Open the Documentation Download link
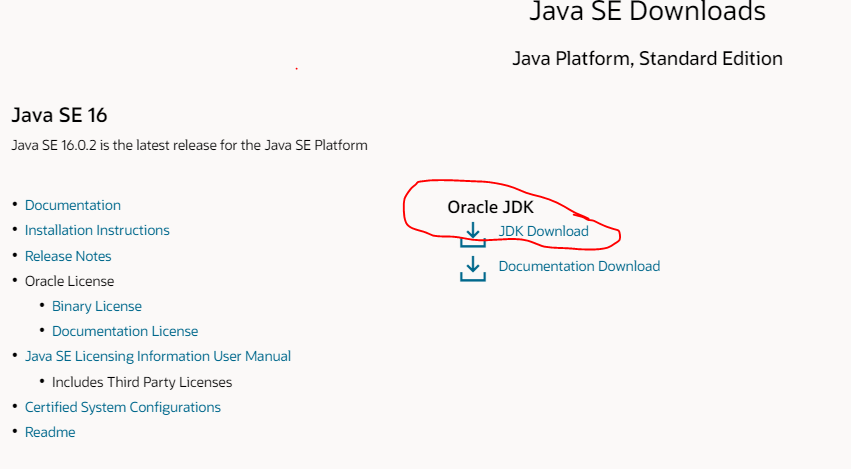 pos(579,266)
